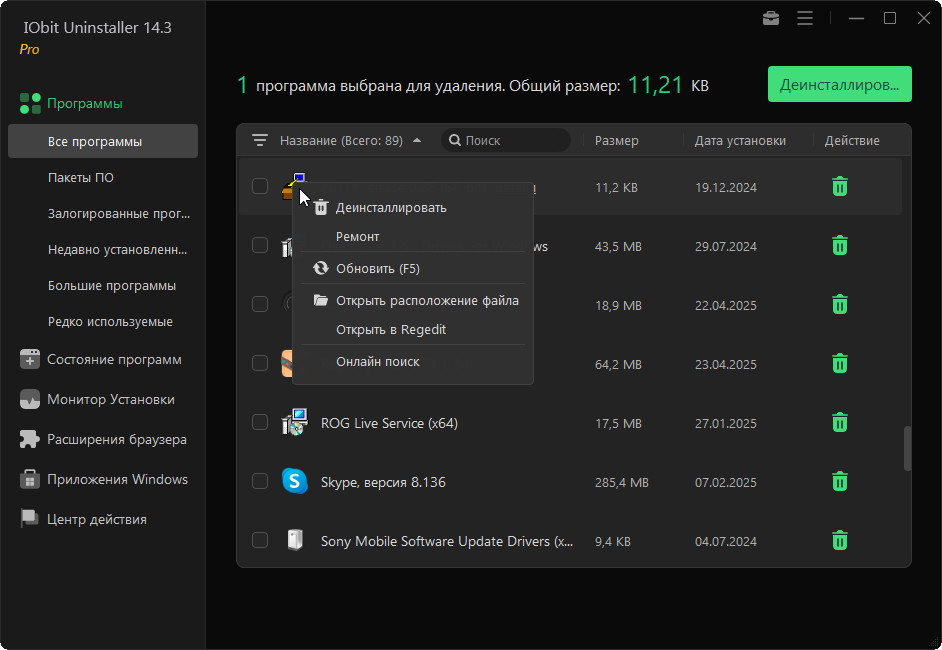Select the 'ROG Live Service (x64)' name

[389, 424]
